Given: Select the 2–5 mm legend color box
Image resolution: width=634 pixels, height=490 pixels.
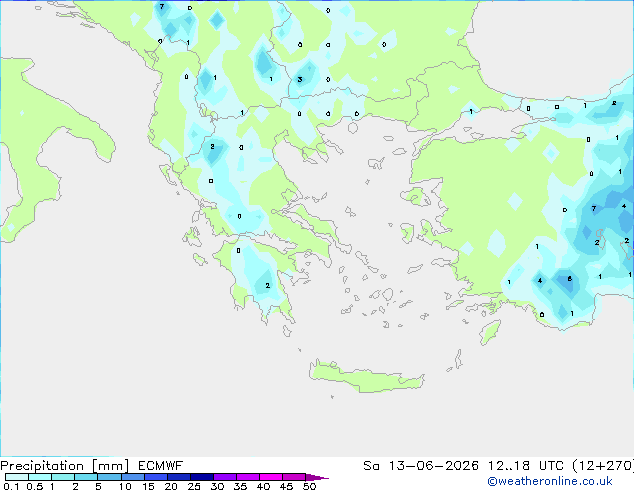Looking at the screenshot, I should [x=86, y=477].
